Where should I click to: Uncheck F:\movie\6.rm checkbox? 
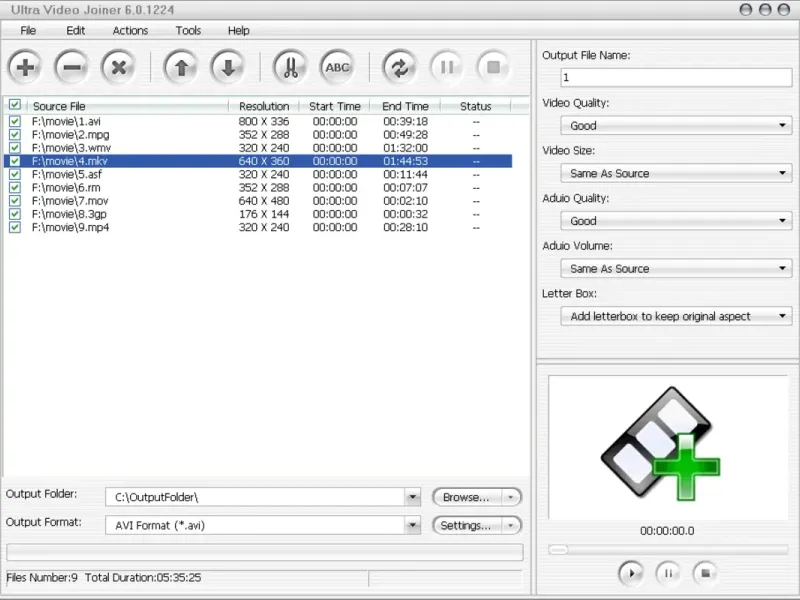pos(15,188)
